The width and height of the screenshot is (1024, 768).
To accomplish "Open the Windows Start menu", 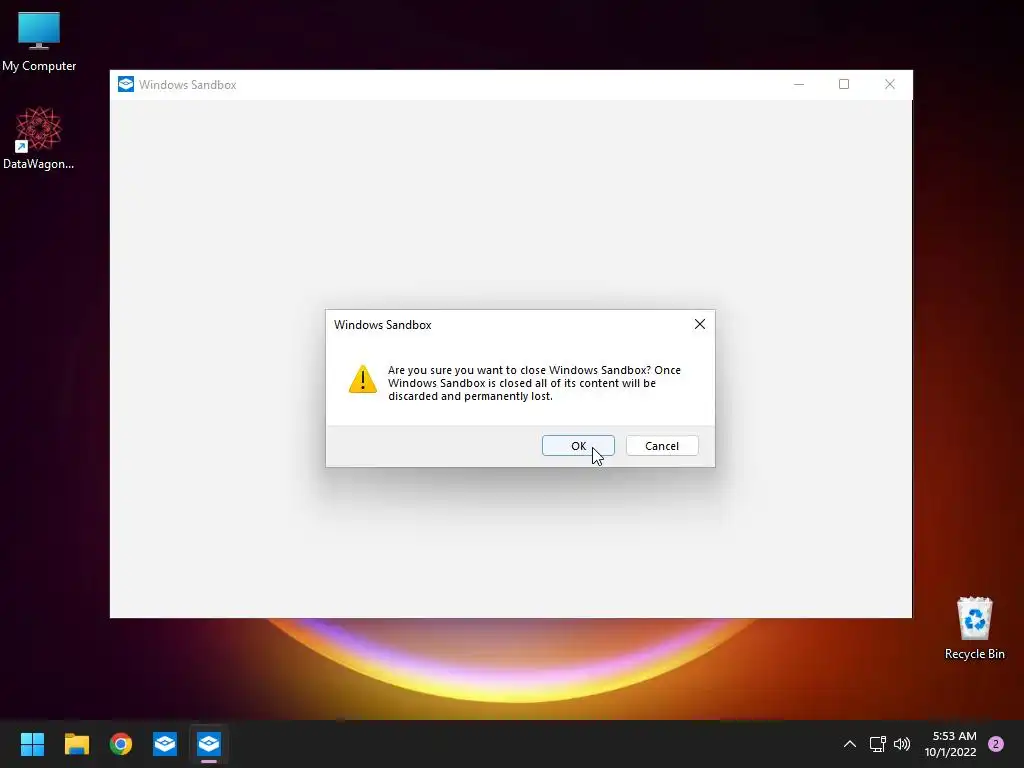I will pyautogui.click(x=32, y=743).
